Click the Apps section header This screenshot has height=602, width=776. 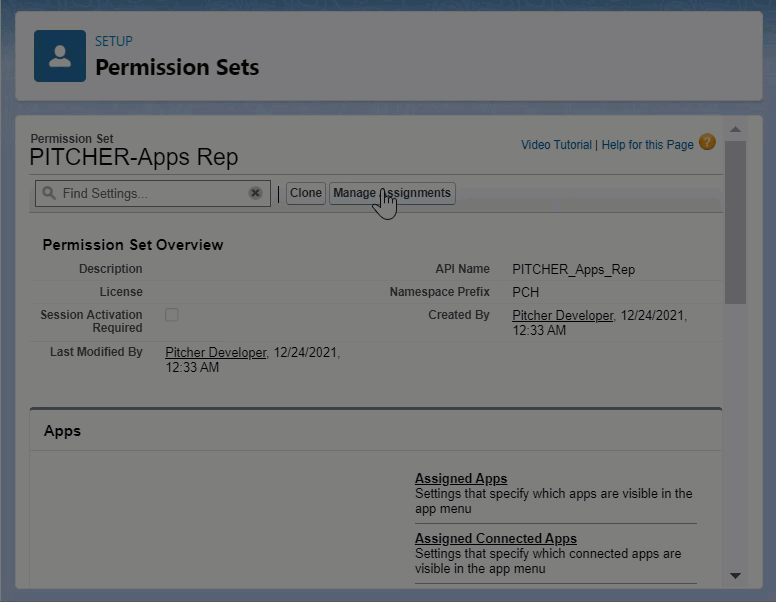coord(62,431)
